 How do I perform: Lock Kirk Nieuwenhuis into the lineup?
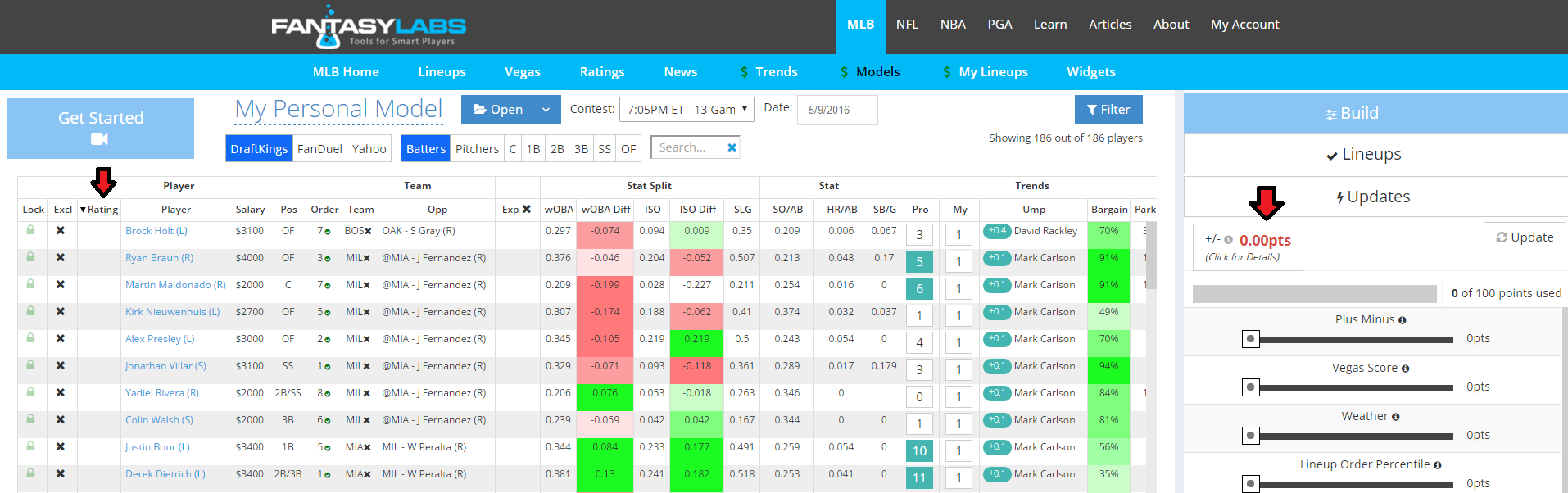tap(30, 311)
